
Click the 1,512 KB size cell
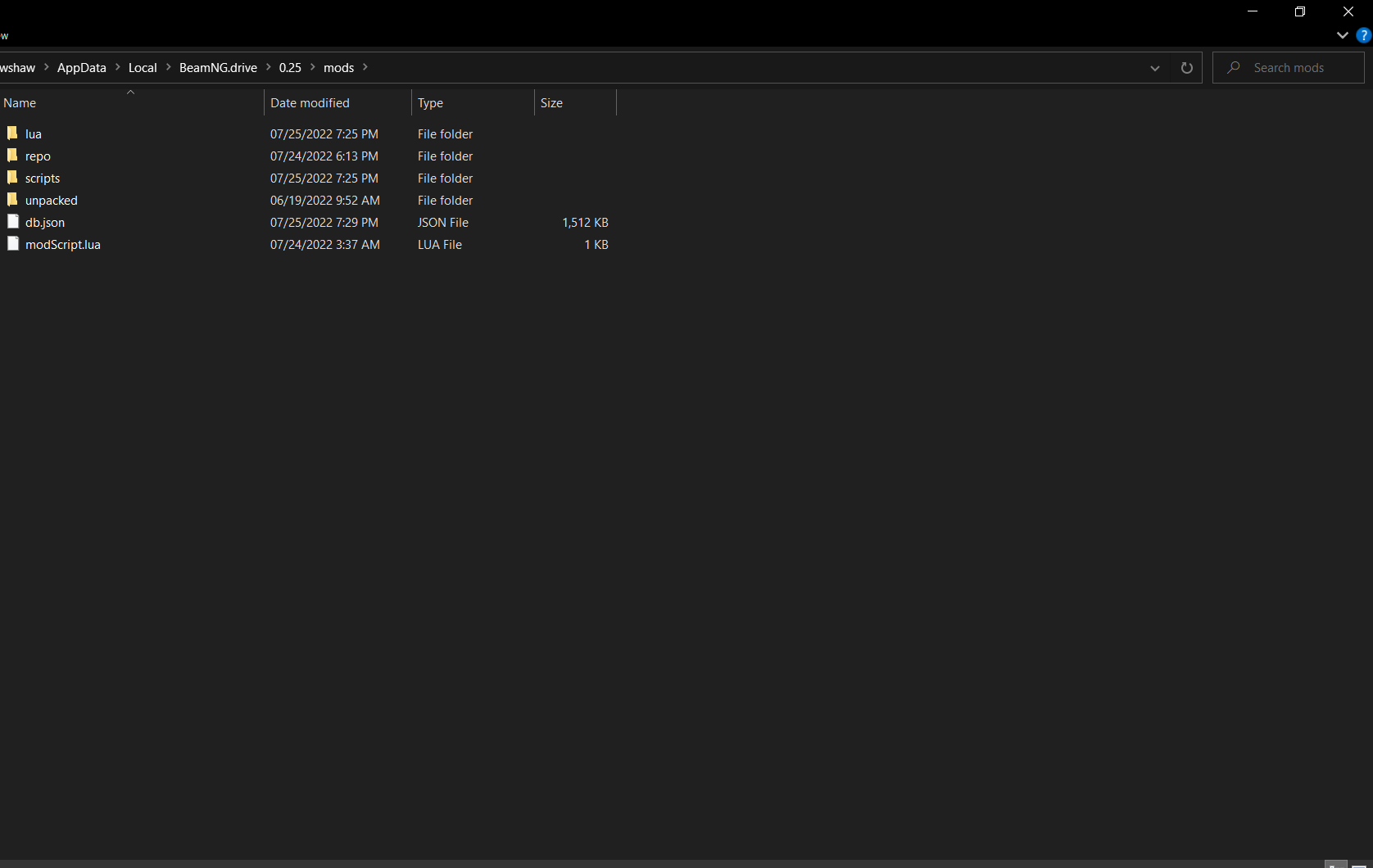click(x=586, y=223)
